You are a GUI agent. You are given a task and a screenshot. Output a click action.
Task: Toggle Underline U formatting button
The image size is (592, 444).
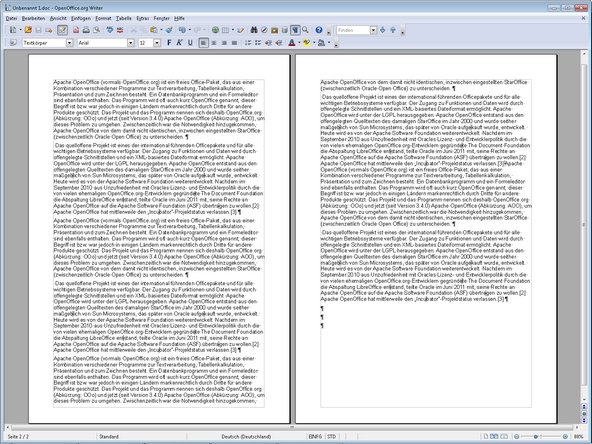pyautogui.click(x=190, y=43)
